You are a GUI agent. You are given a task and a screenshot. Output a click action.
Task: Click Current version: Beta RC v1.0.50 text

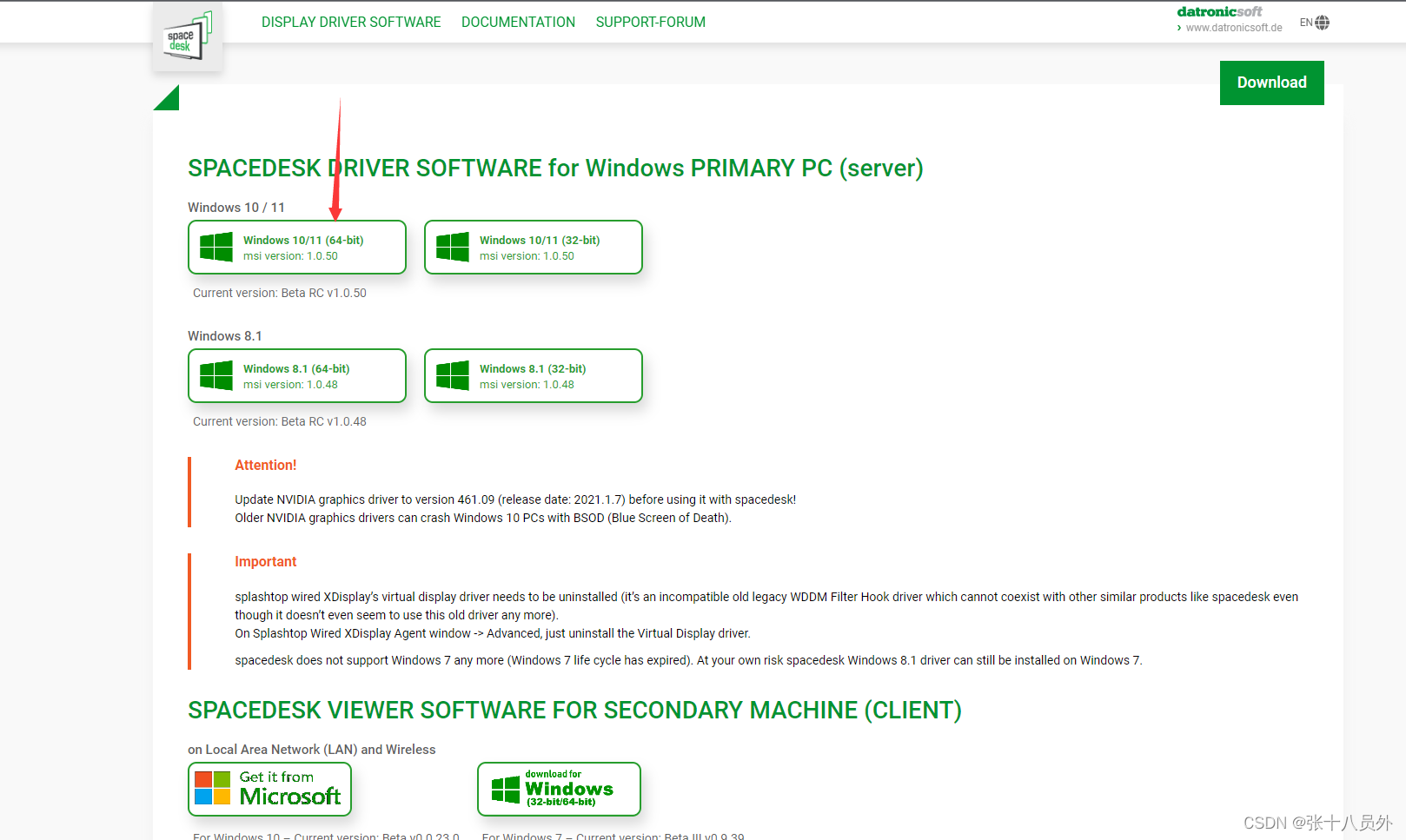280,293
